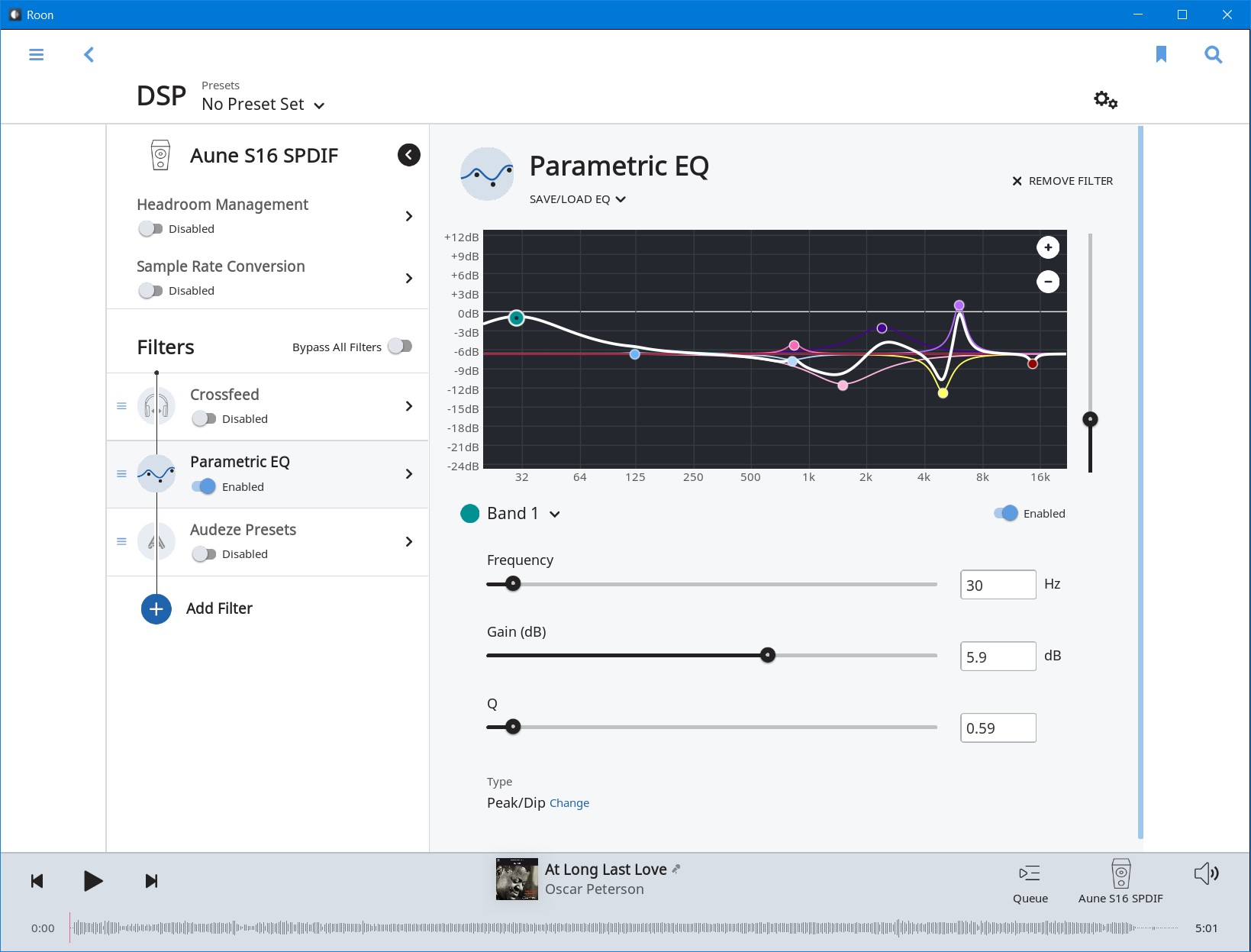
Task: Select the dark purple band point near 2k
Action: [x=882, y=328]
